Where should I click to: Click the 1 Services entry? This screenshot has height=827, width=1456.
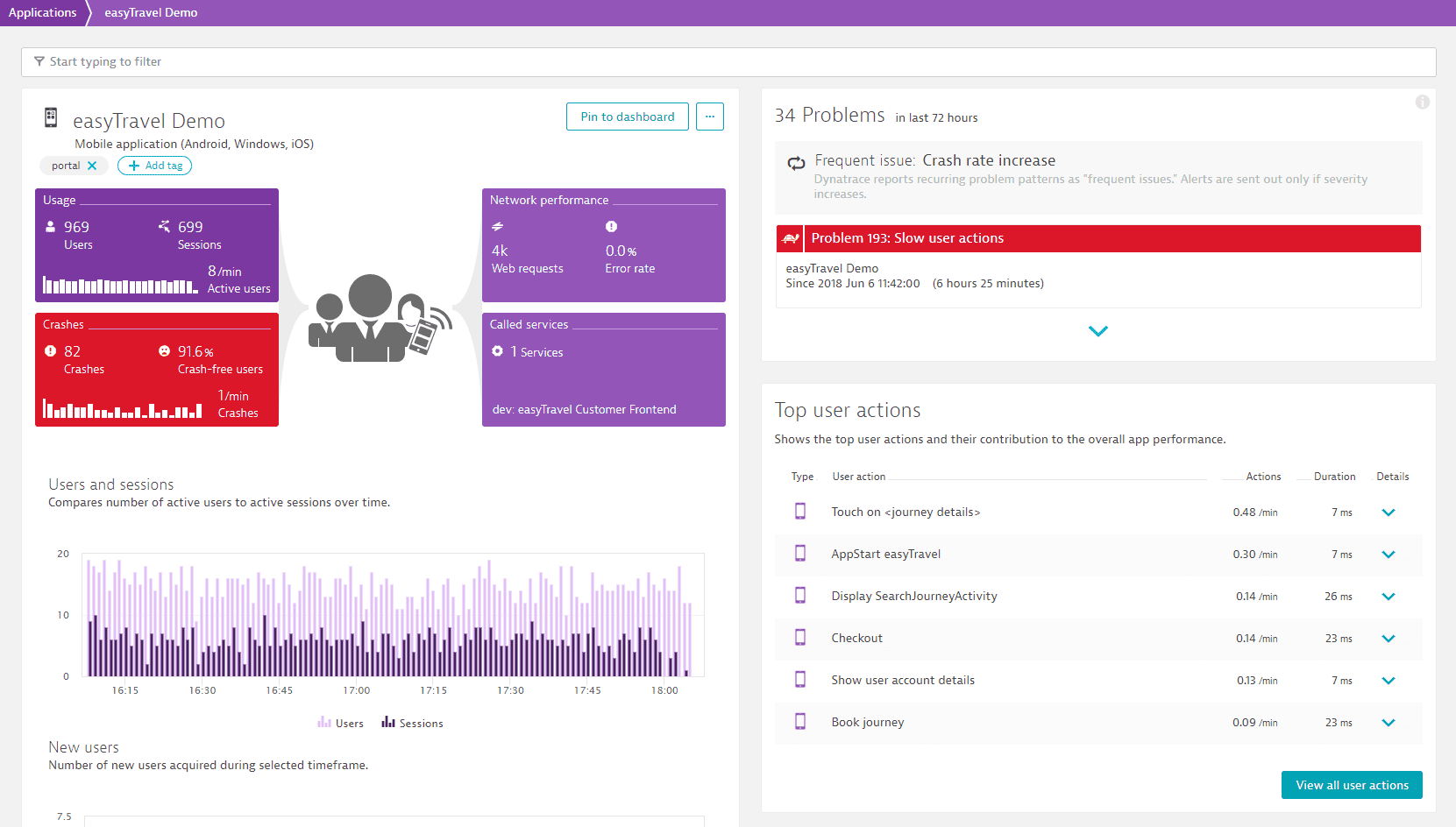pos(536,352)
